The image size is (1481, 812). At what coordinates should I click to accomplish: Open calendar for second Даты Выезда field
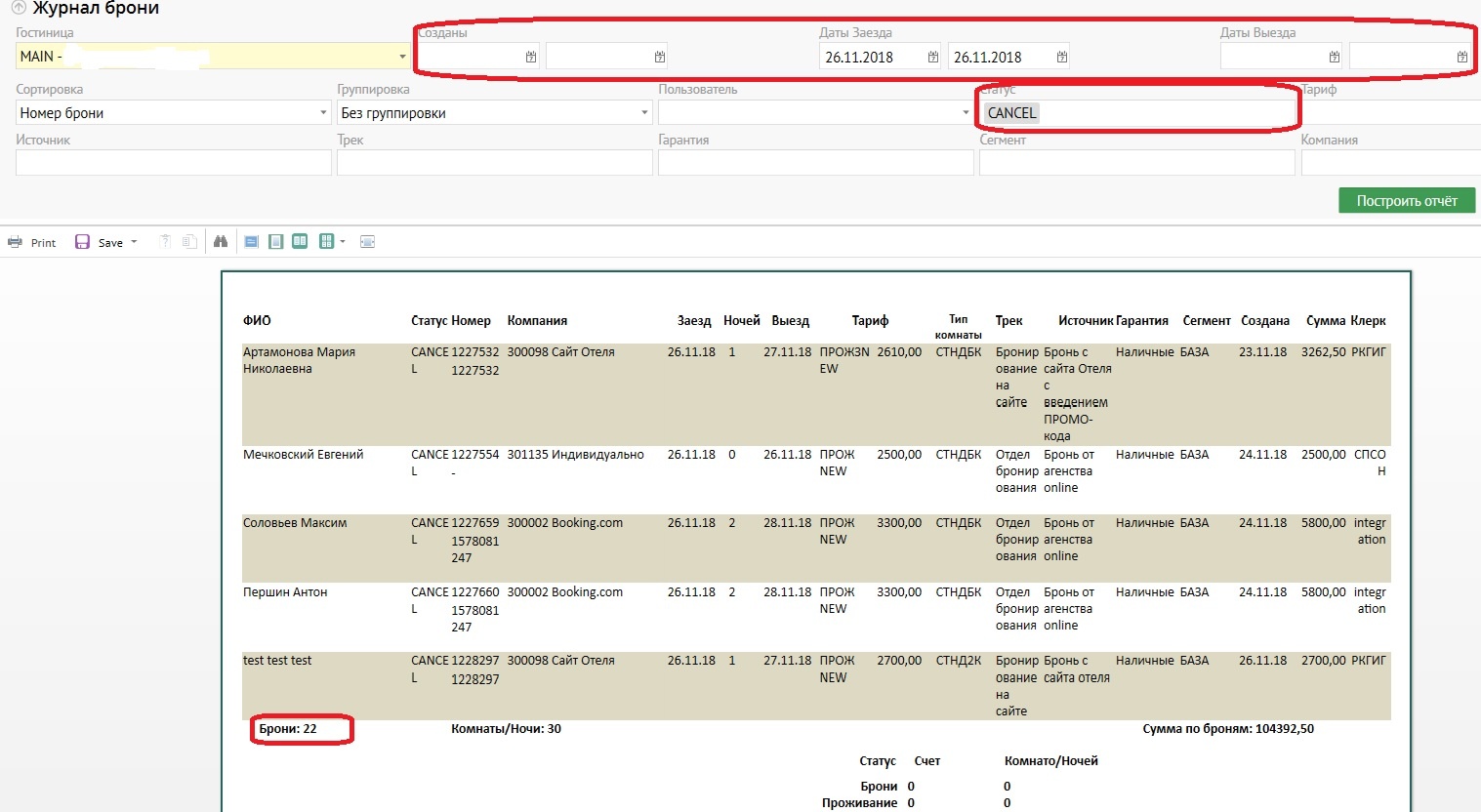click(x=1461, y=58)
